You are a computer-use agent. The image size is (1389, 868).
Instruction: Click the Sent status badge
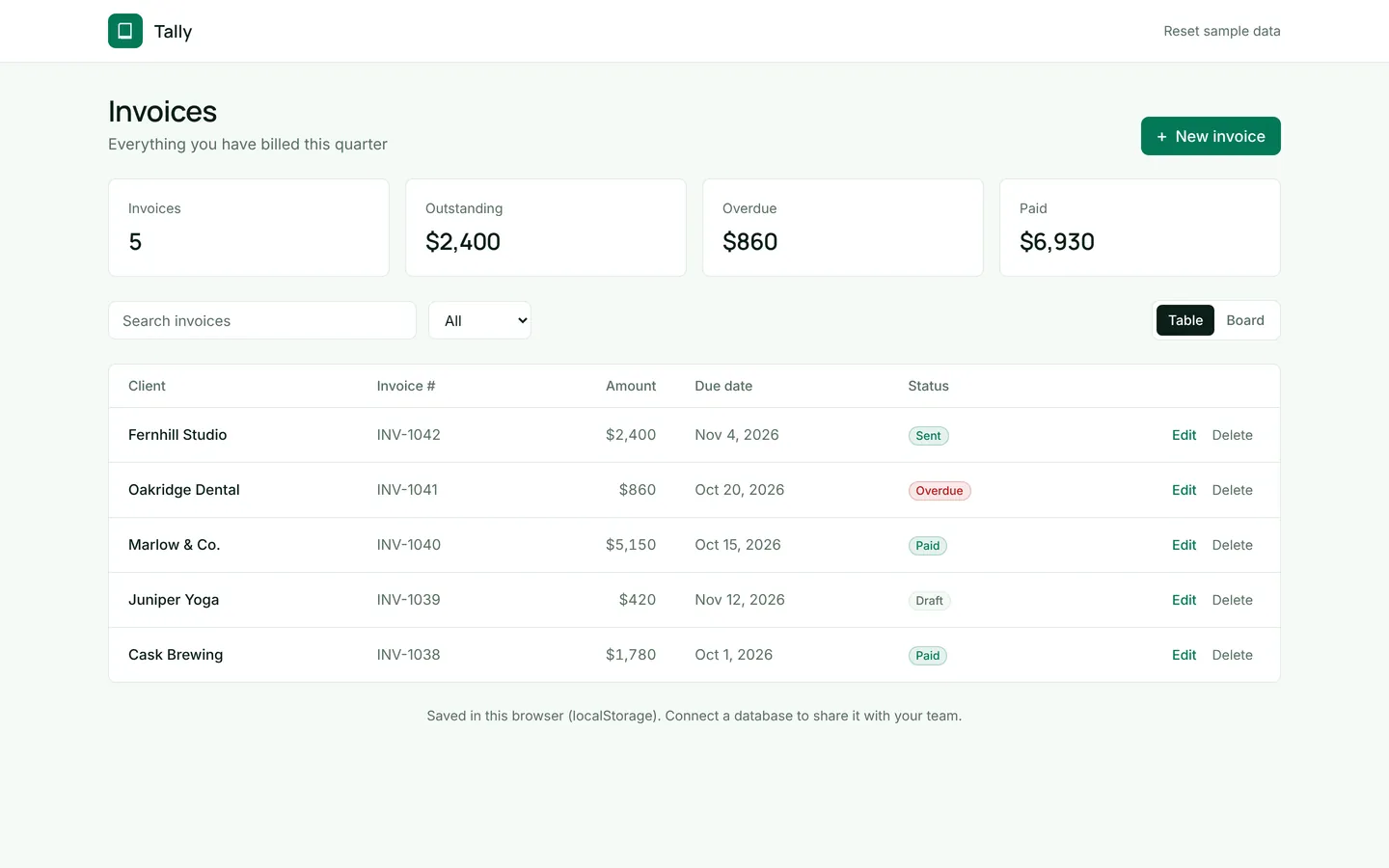(x=928, y=436)
